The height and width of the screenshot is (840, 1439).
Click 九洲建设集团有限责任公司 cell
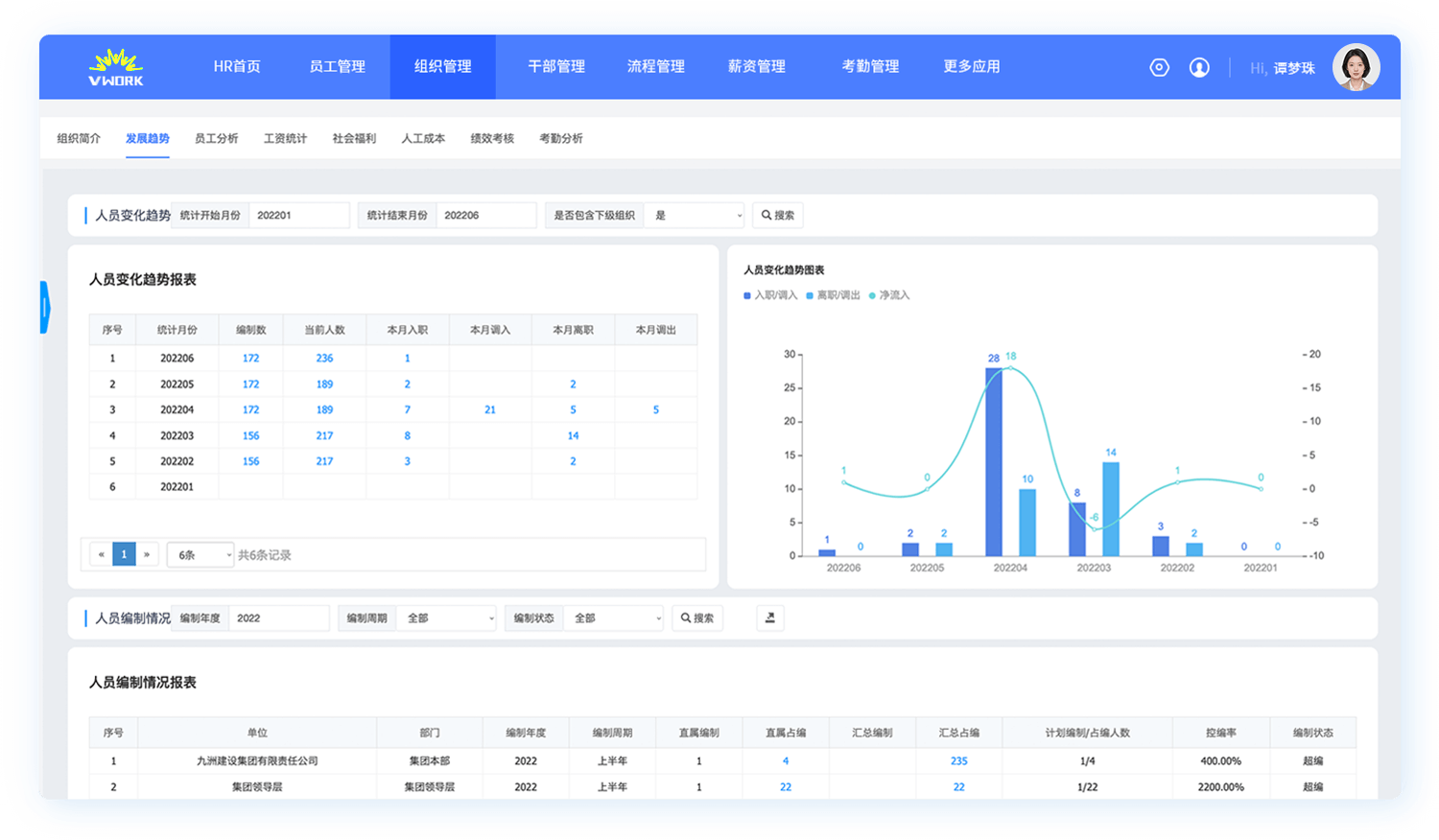click(257, 760)
